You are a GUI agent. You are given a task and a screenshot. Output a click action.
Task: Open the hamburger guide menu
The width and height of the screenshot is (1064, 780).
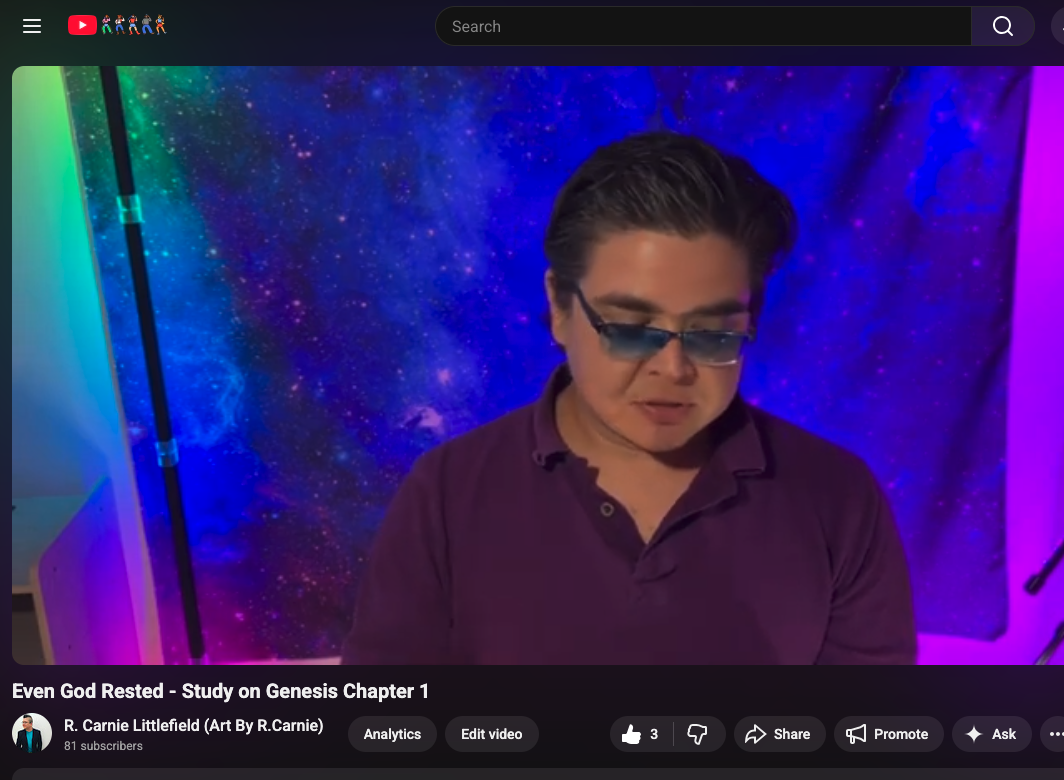pos(32,26)
